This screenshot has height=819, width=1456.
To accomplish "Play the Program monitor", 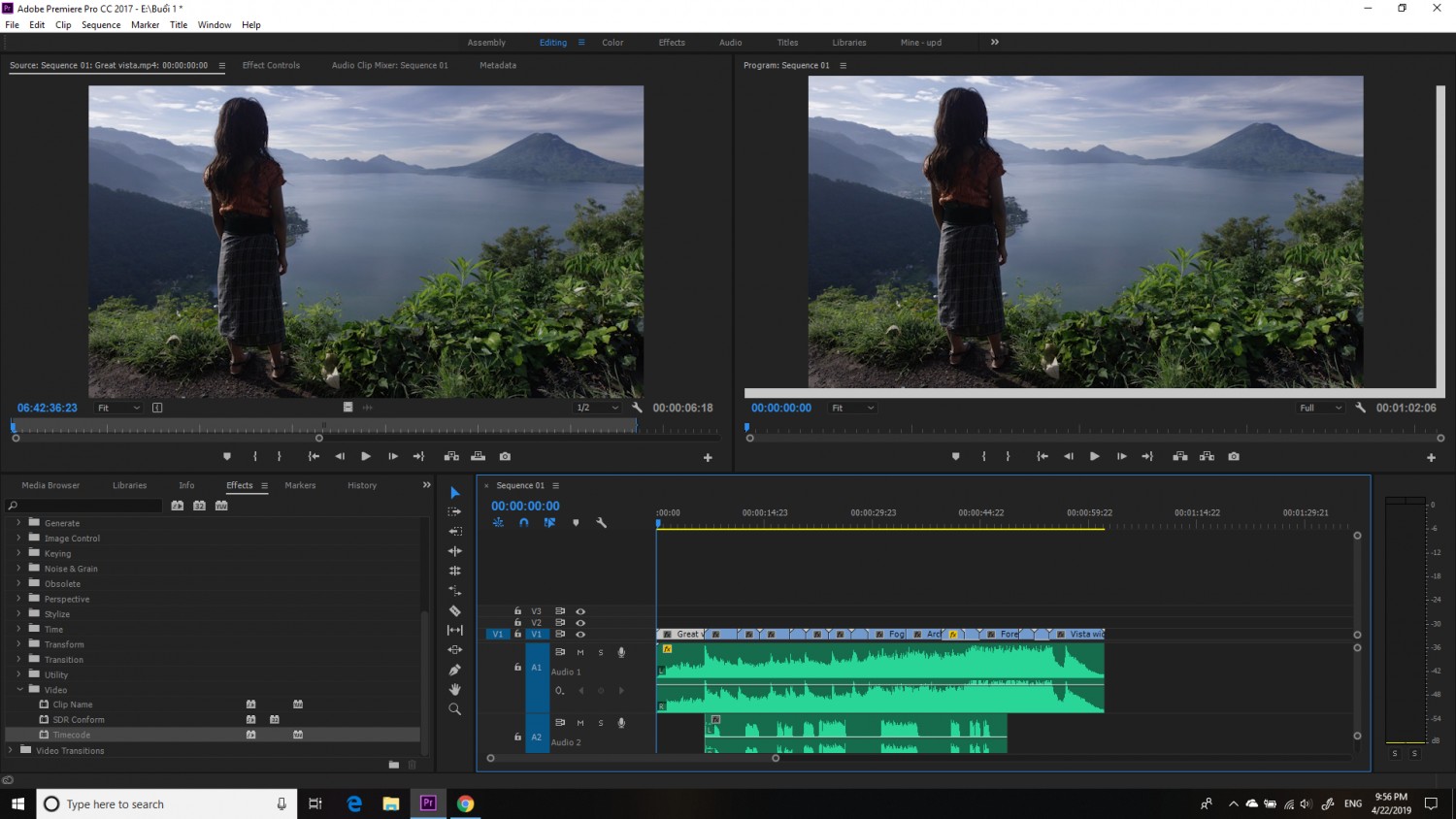I will 1094,456.
